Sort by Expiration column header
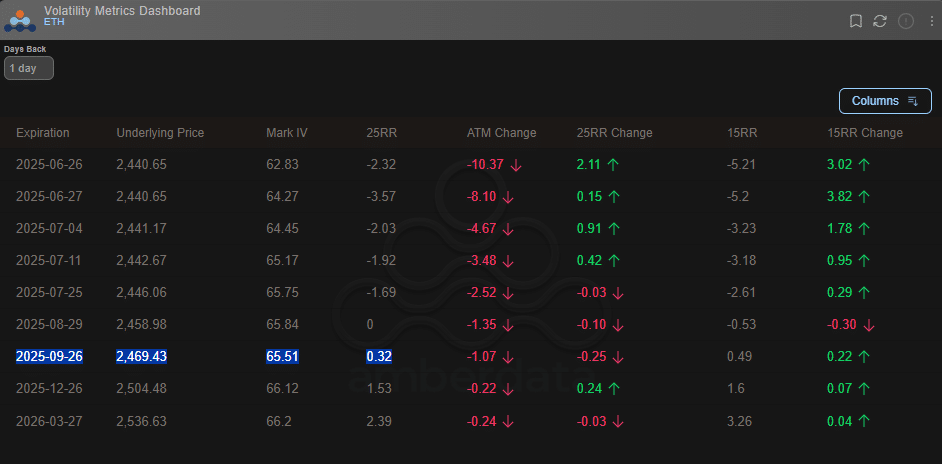This screenshot has height=464, width=942. tap(43, 133)
